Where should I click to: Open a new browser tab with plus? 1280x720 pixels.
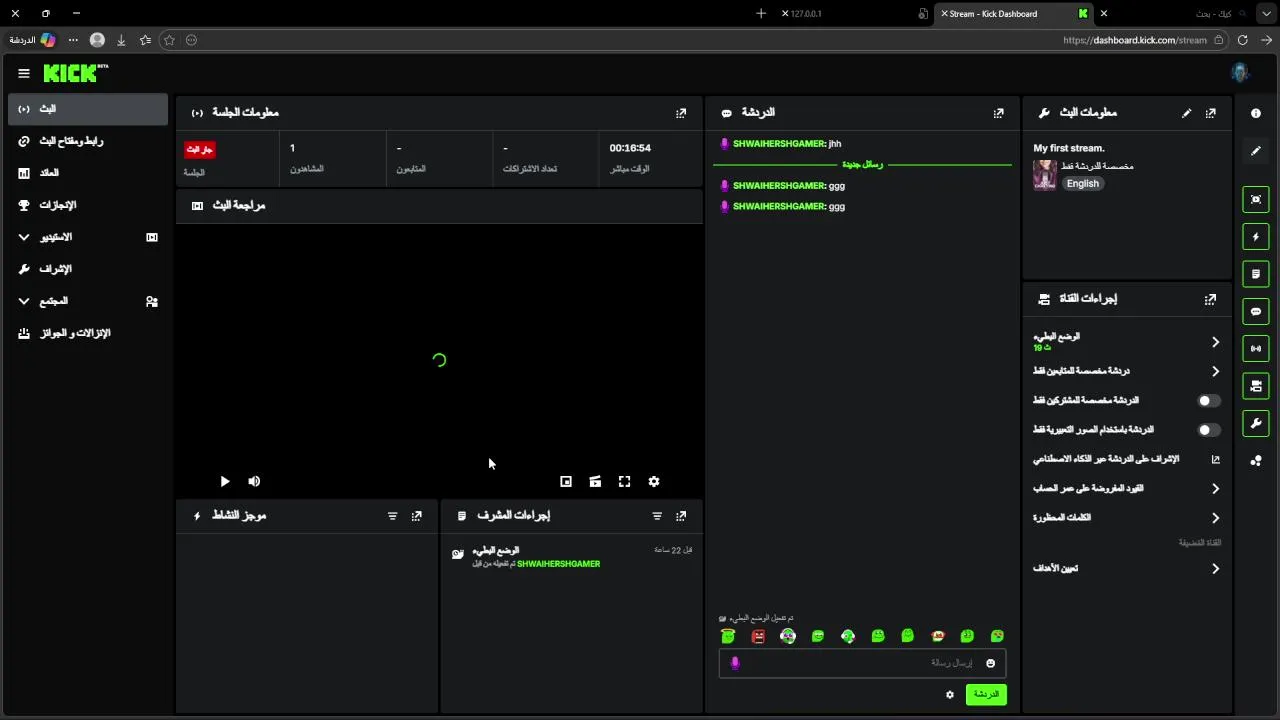click(761, 14)
